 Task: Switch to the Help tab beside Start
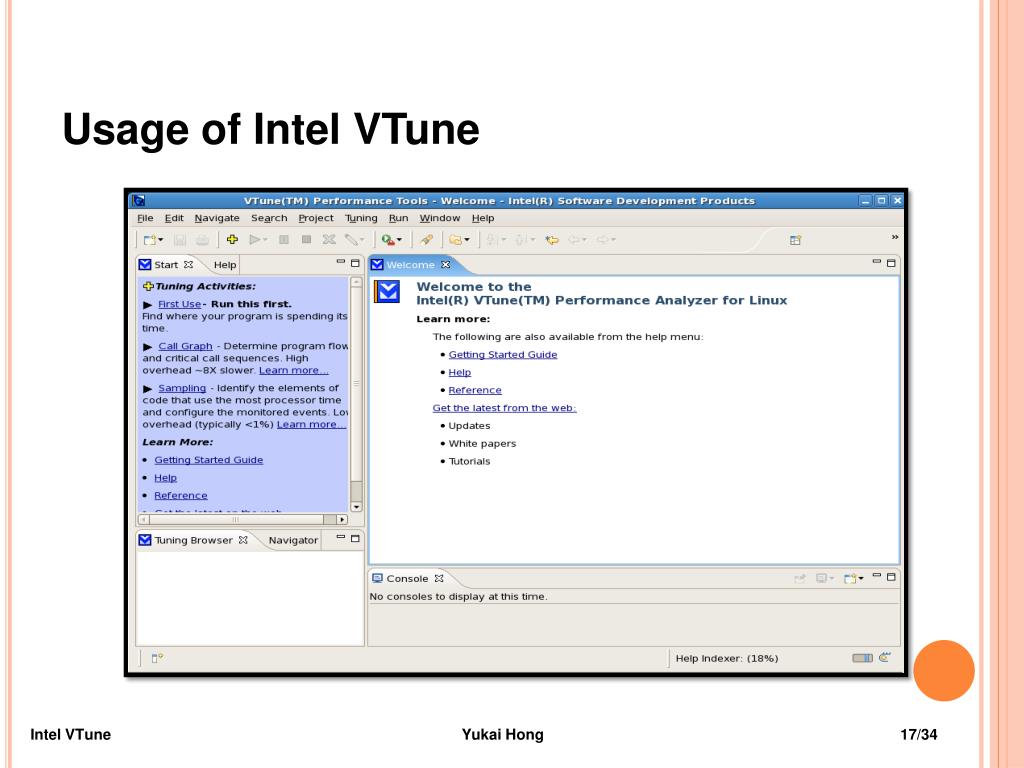[x=225, y=265]
